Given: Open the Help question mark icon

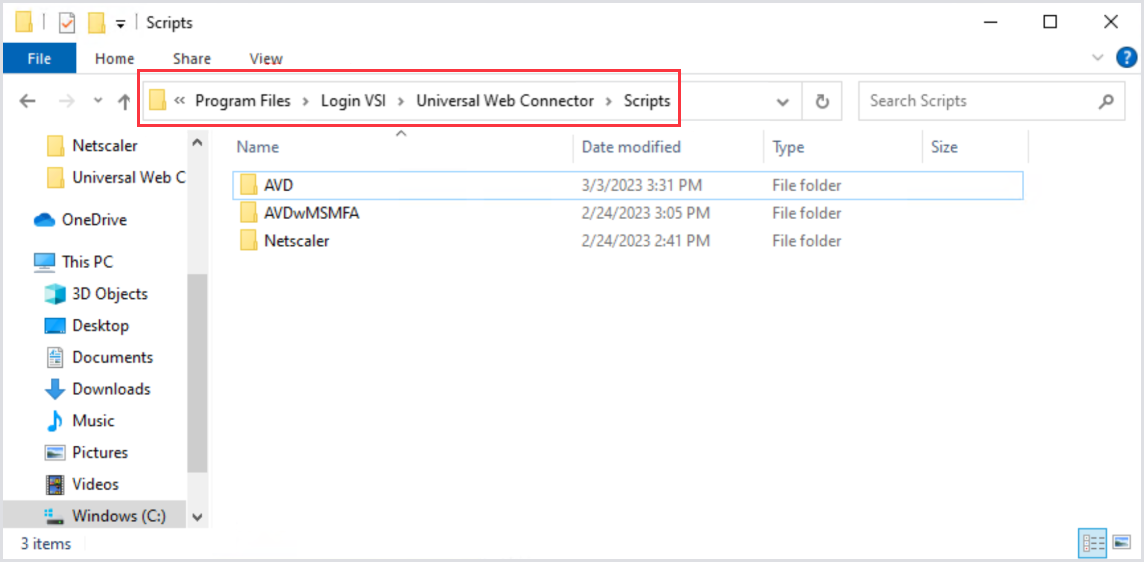Looking at the screenshot, I should tap(1125, 58).
